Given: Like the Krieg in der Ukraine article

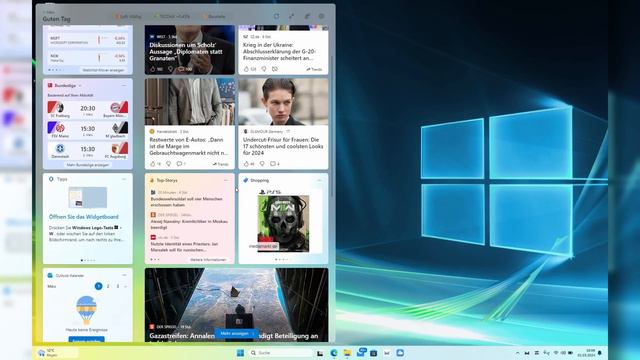Looking at the screenshot, I should 247,69.
